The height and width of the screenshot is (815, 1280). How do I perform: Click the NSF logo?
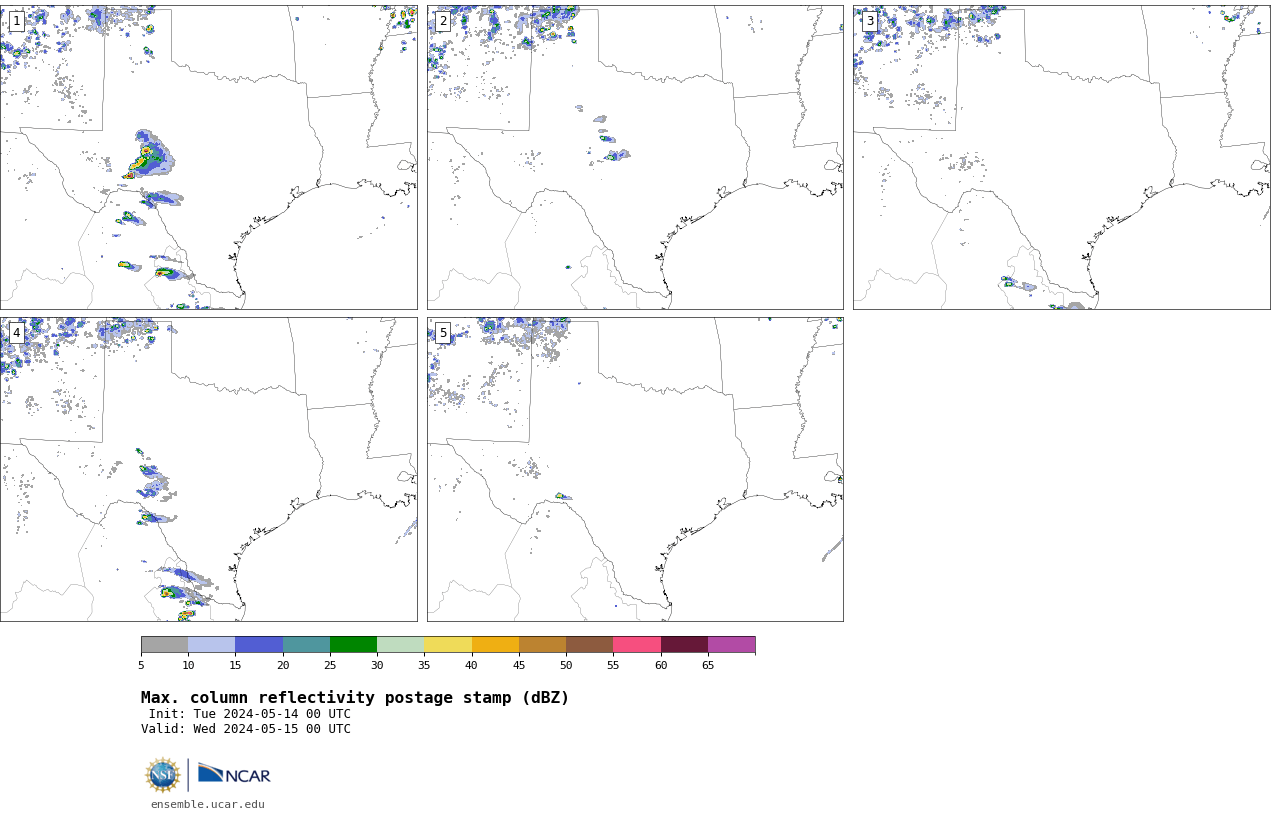coord(163,775)
